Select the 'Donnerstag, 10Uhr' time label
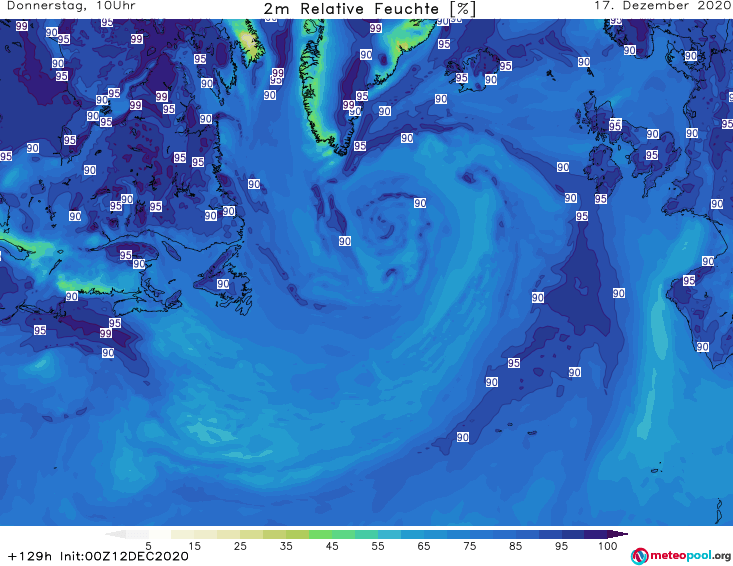Viewport: 733px width, 566px height. [71, 6]
